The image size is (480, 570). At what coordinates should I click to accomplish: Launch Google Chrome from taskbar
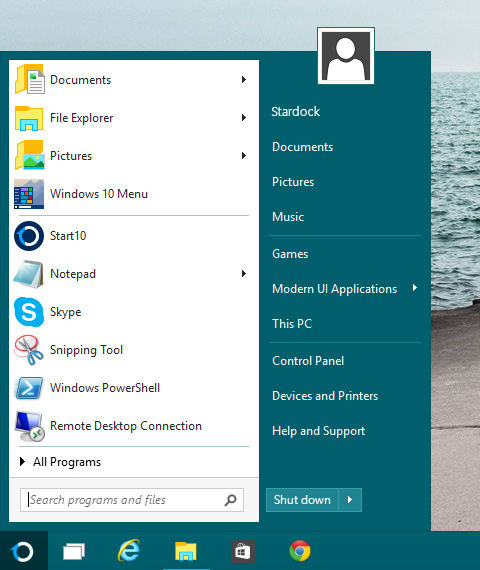300,551
